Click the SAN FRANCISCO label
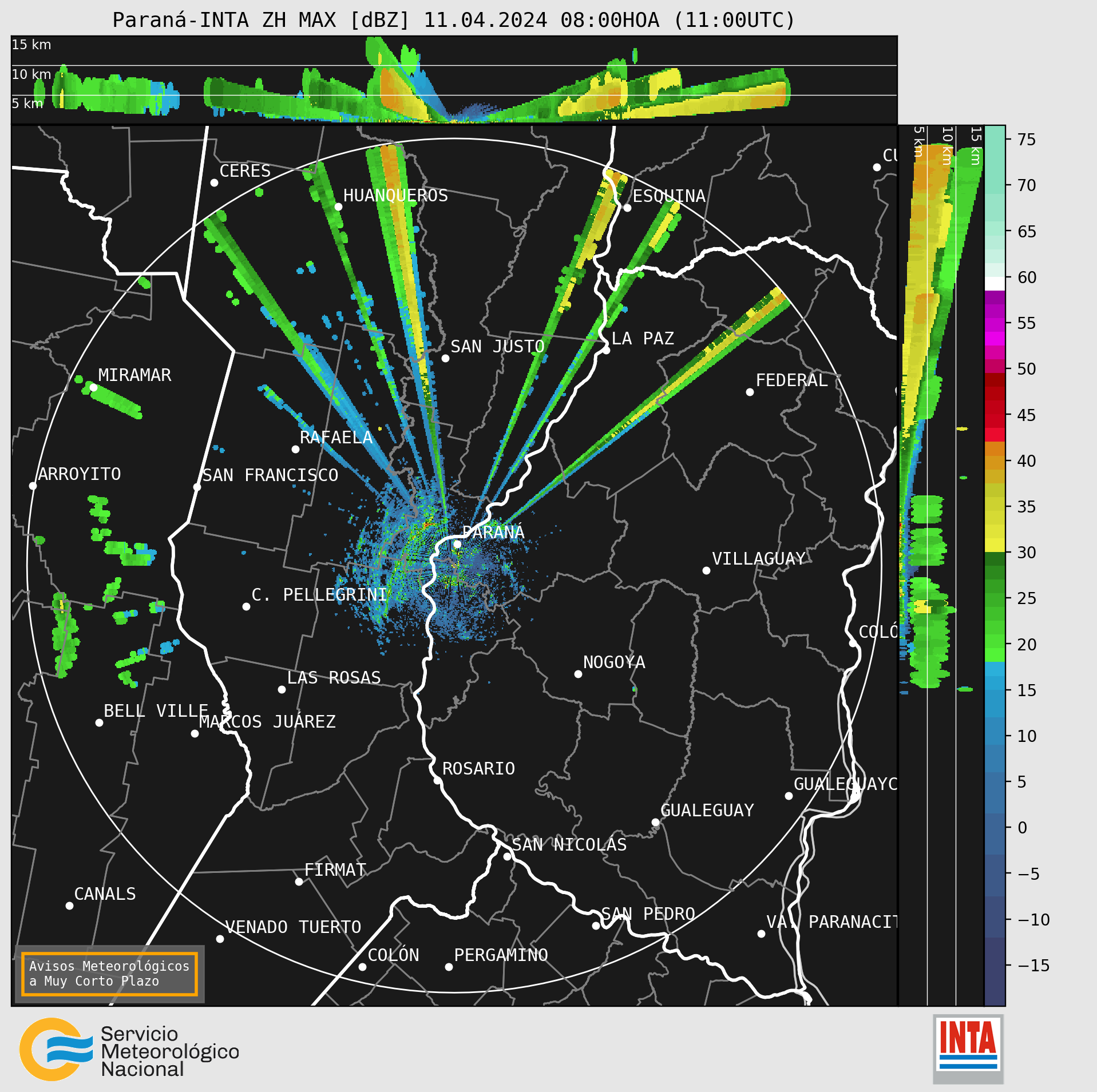Image resolution: width=1097 pixels, height=1092 pixels. pos(270,475)
